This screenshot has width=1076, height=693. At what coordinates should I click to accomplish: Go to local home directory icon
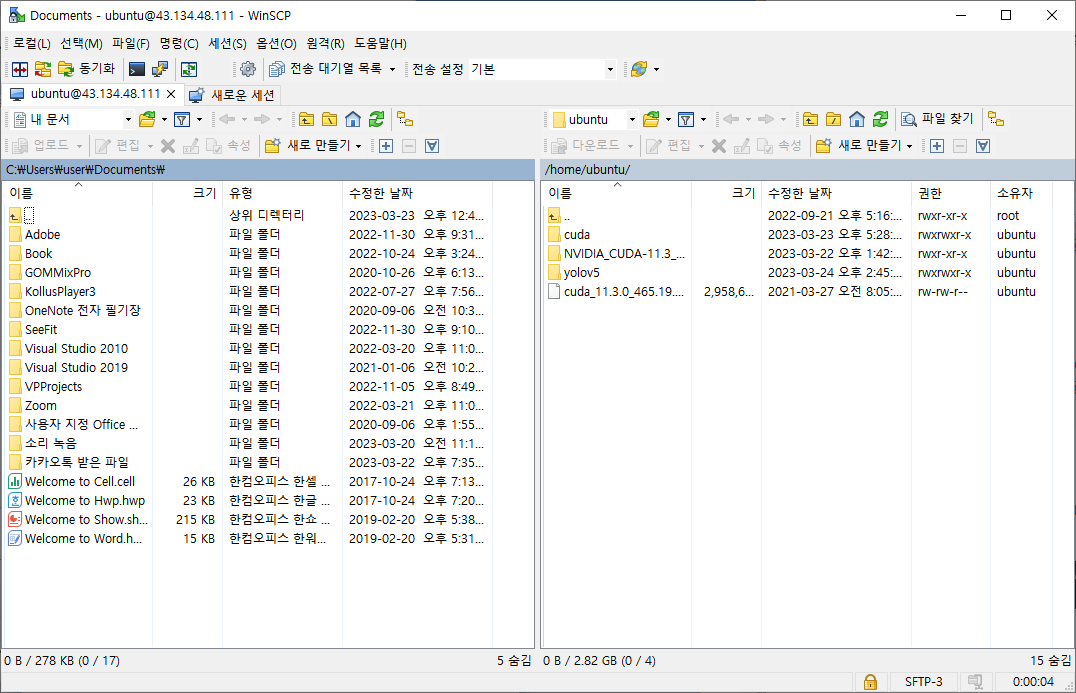point(353,119)
